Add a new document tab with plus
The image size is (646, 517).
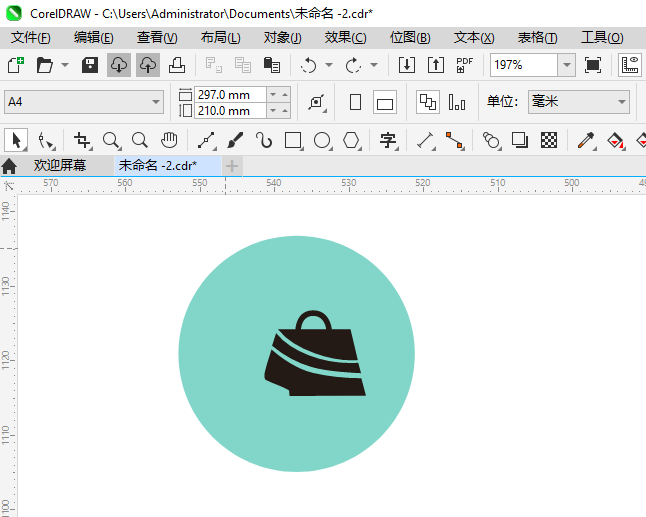point(232,166)
